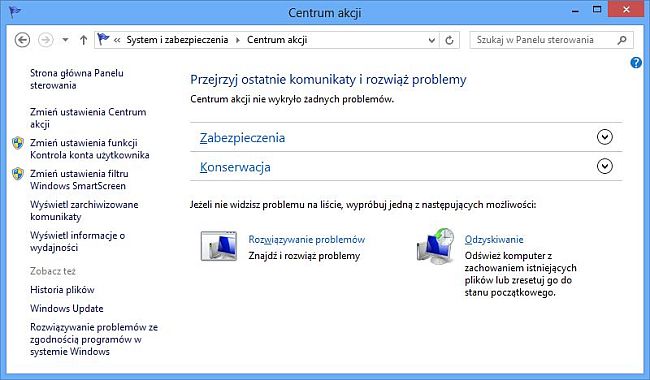Open Help with the blue question mark
The width and height of the screenshot is (650, 380).
636,63
